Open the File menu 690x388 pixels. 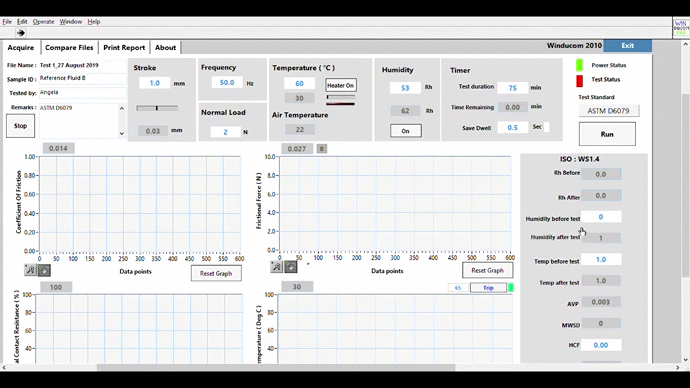point(7,22)
